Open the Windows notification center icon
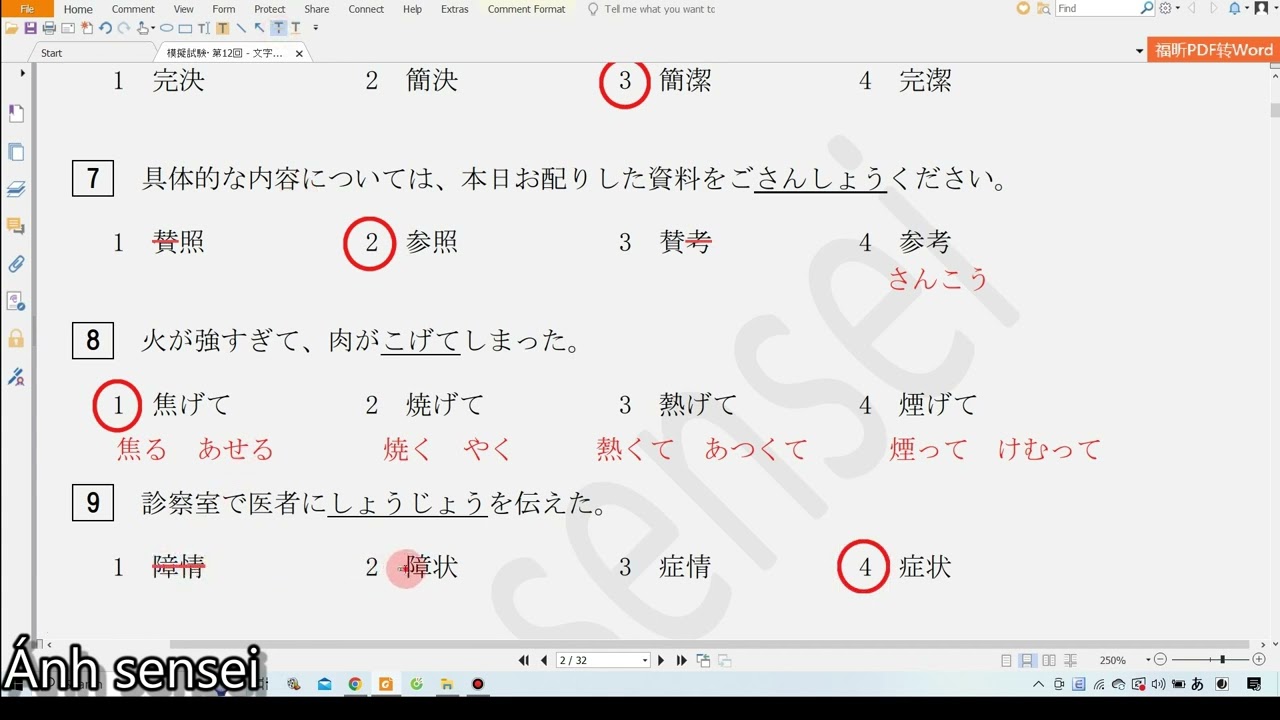 click(1254, 684)
